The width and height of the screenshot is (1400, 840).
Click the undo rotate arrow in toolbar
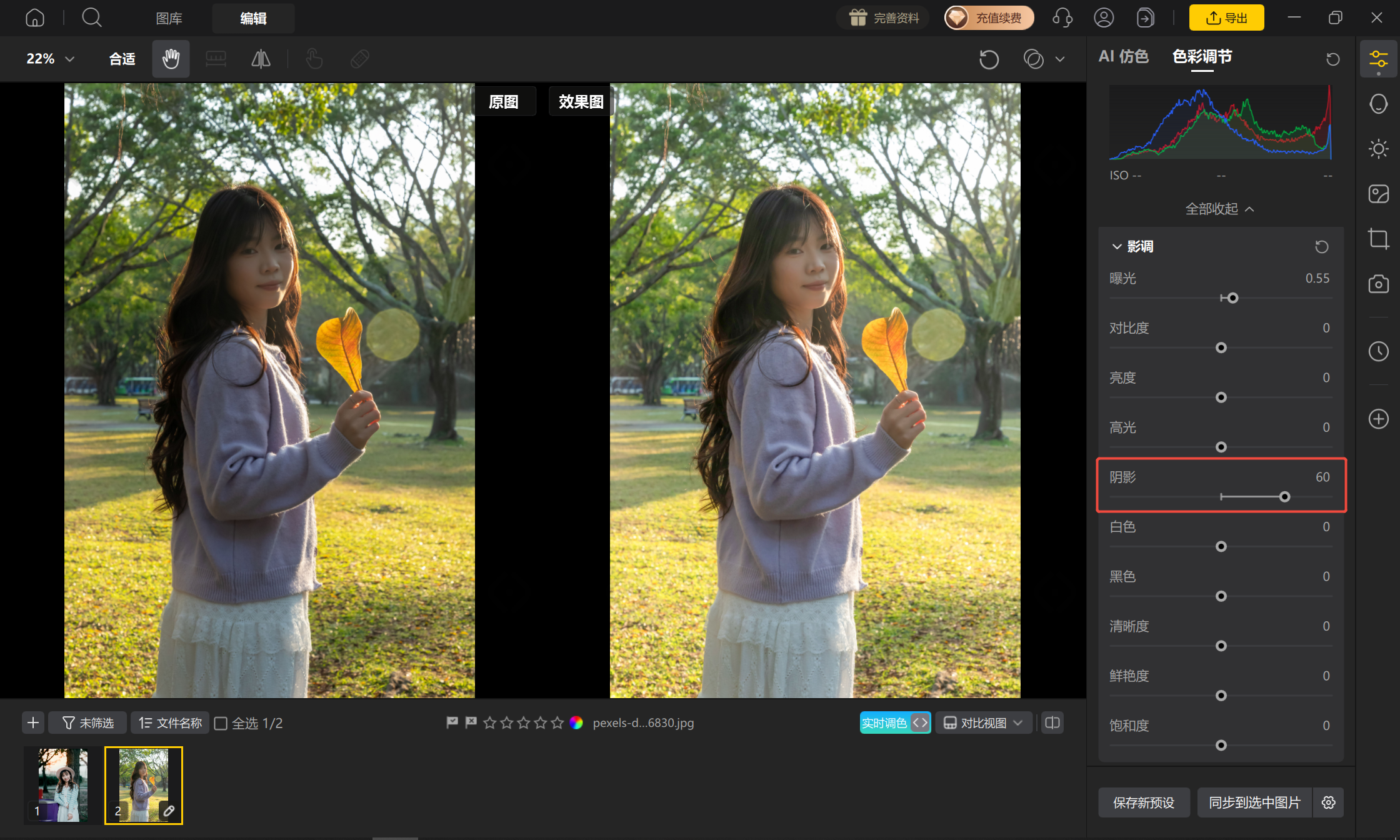(x=989, y=59)
